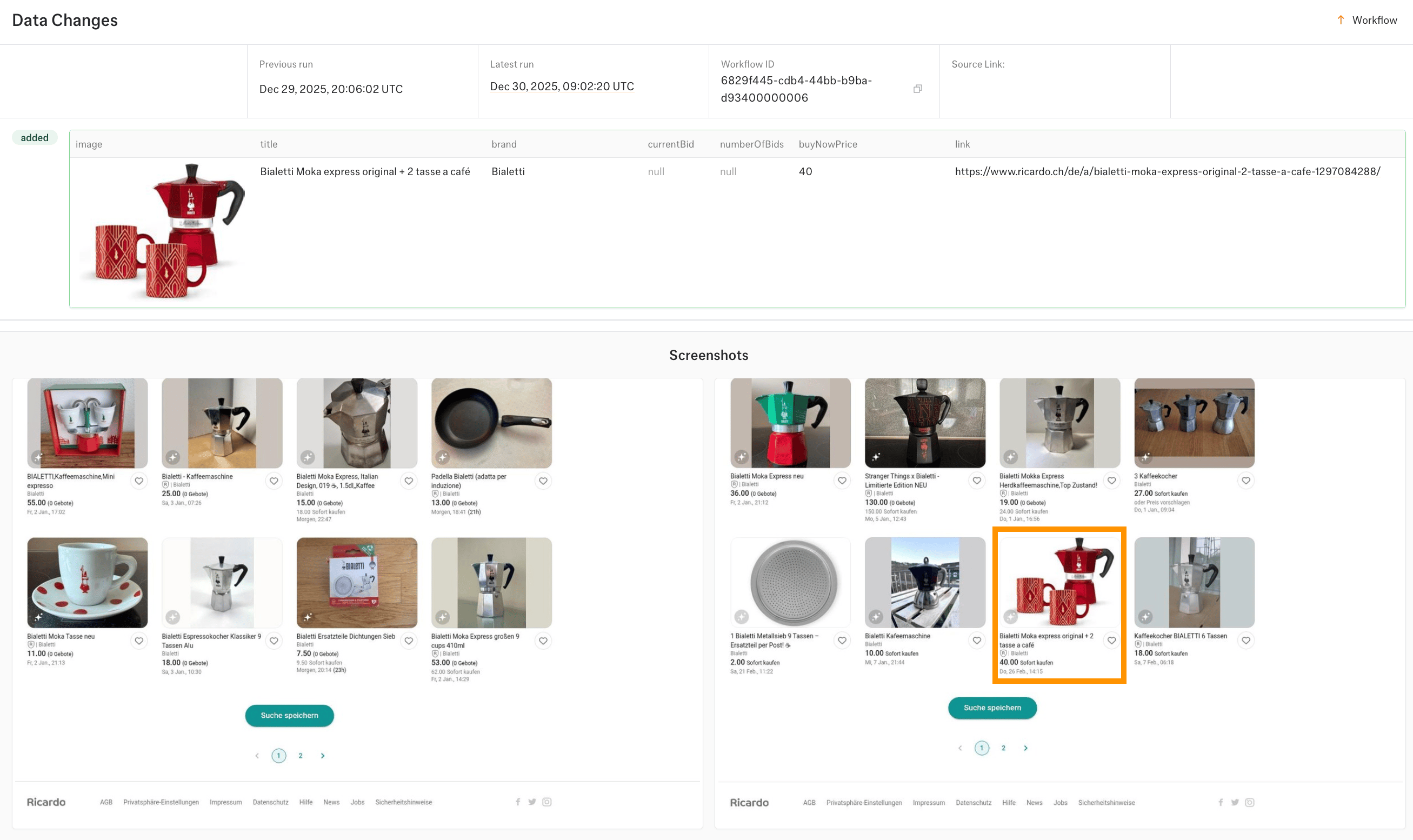Open the green Bialetti Moka Express neu thumbnail

790,423
